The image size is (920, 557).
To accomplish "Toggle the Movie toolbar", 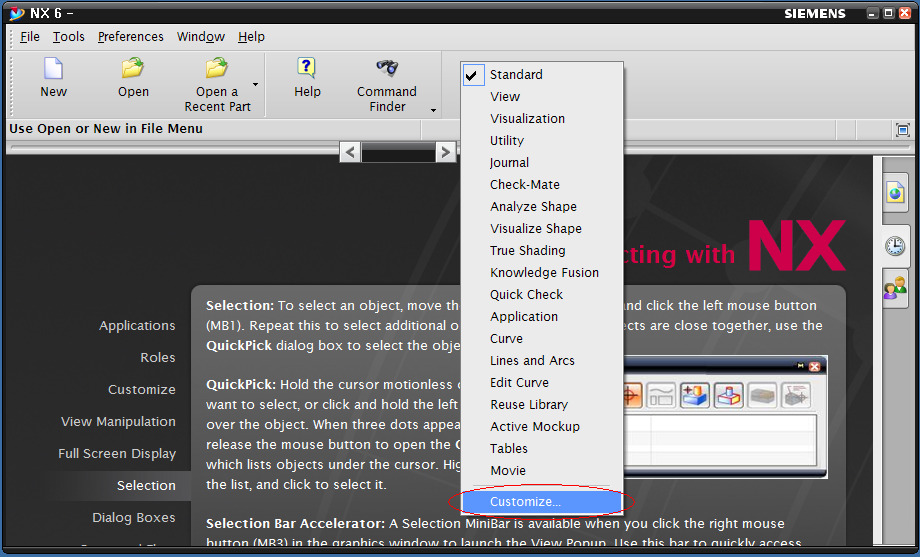I will (542, 471).
